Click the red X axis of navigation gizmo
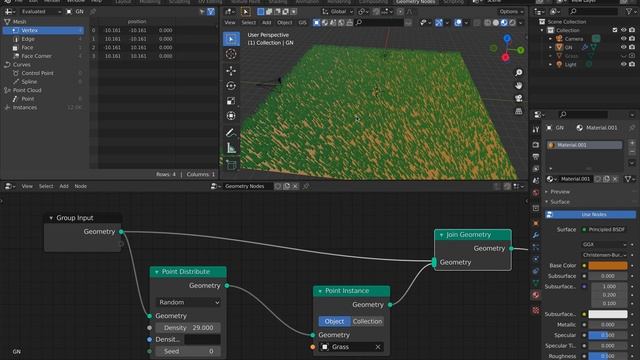The image size is (640, 360). tap(505, 58)
